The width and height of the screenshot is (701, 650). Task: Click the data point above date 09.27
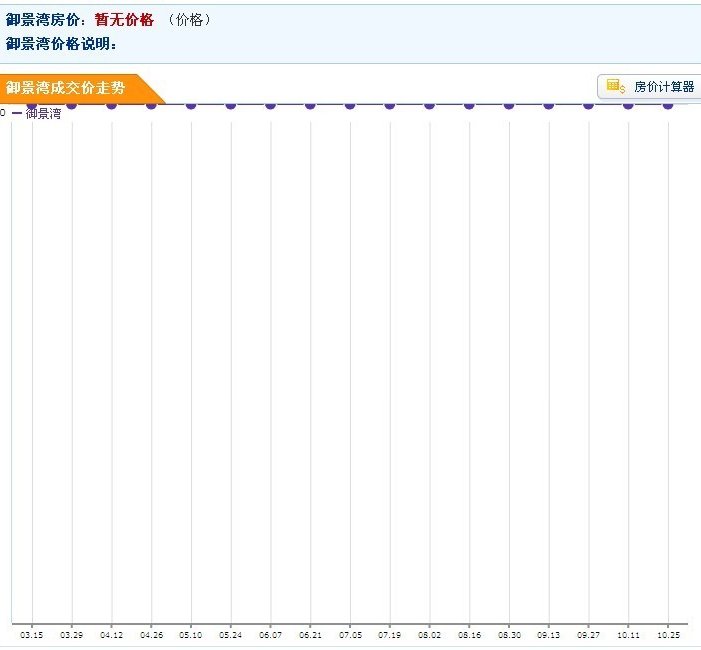[x=588, y=105]
